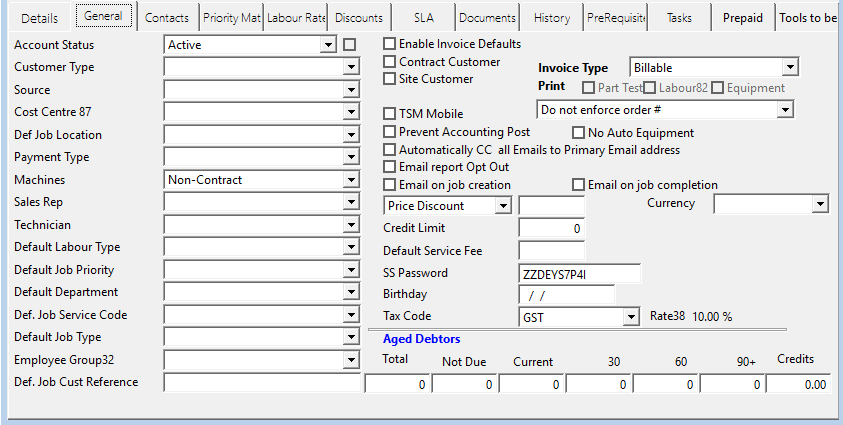Toggle the TSM Mobile checkbox
This screenshot has height=425, width=843.
[x=391, y=114]
